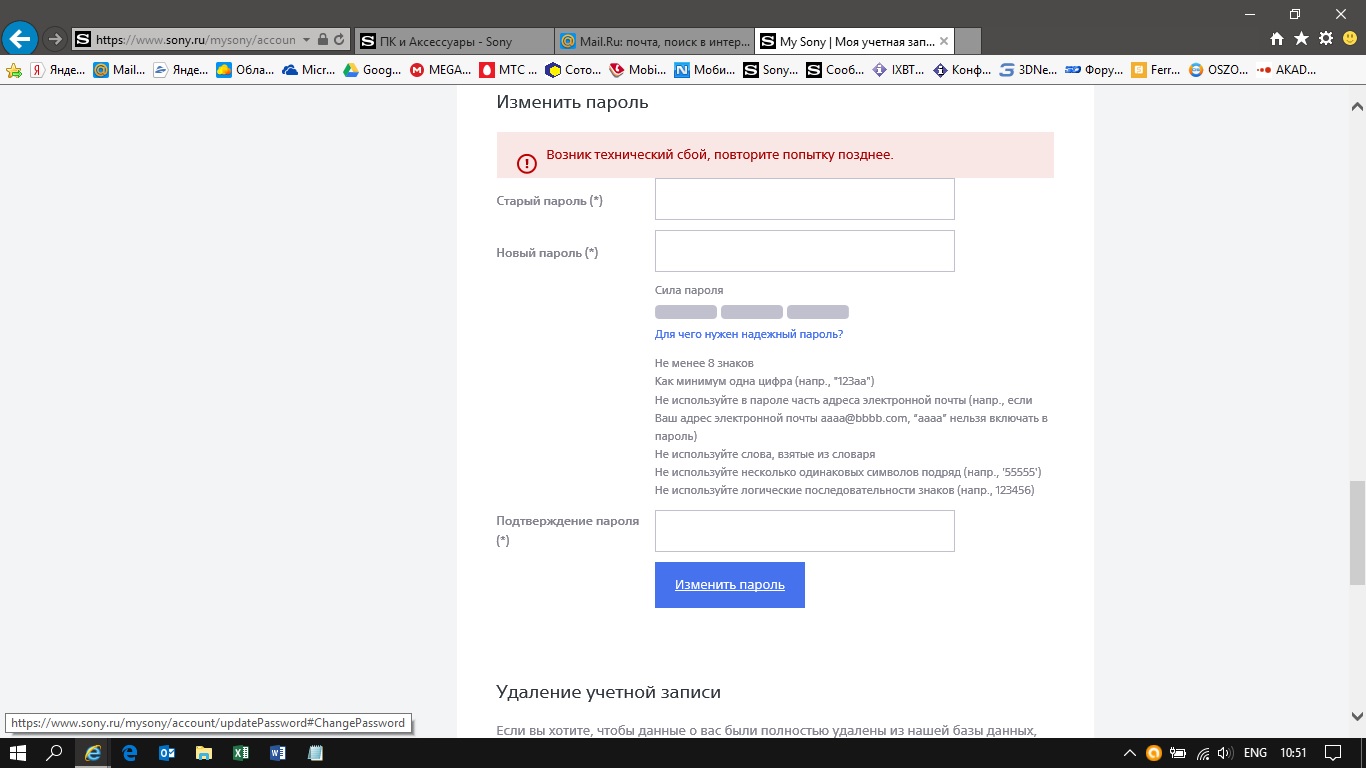Click the sony.ru URL address field
Viewport: 1366px width, 768px height.
coord(195,40)
